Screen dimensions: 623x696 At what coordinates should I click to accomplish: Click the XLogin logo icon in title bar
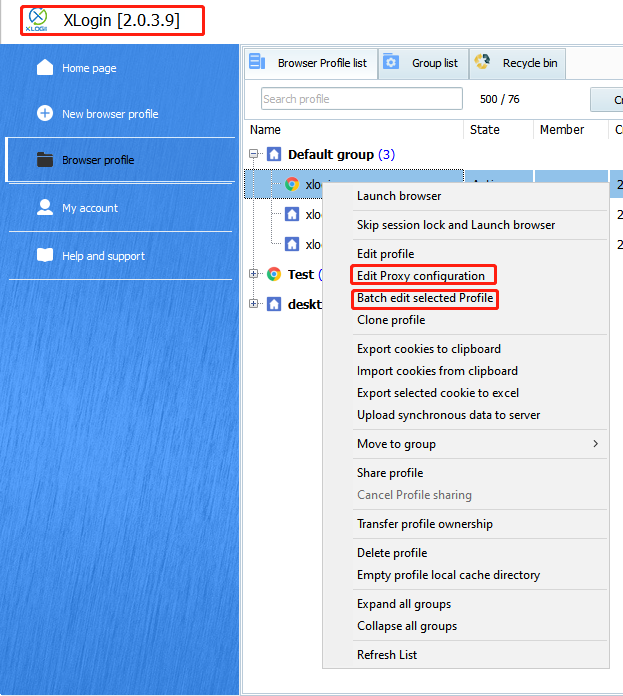[x=37, y=20]
